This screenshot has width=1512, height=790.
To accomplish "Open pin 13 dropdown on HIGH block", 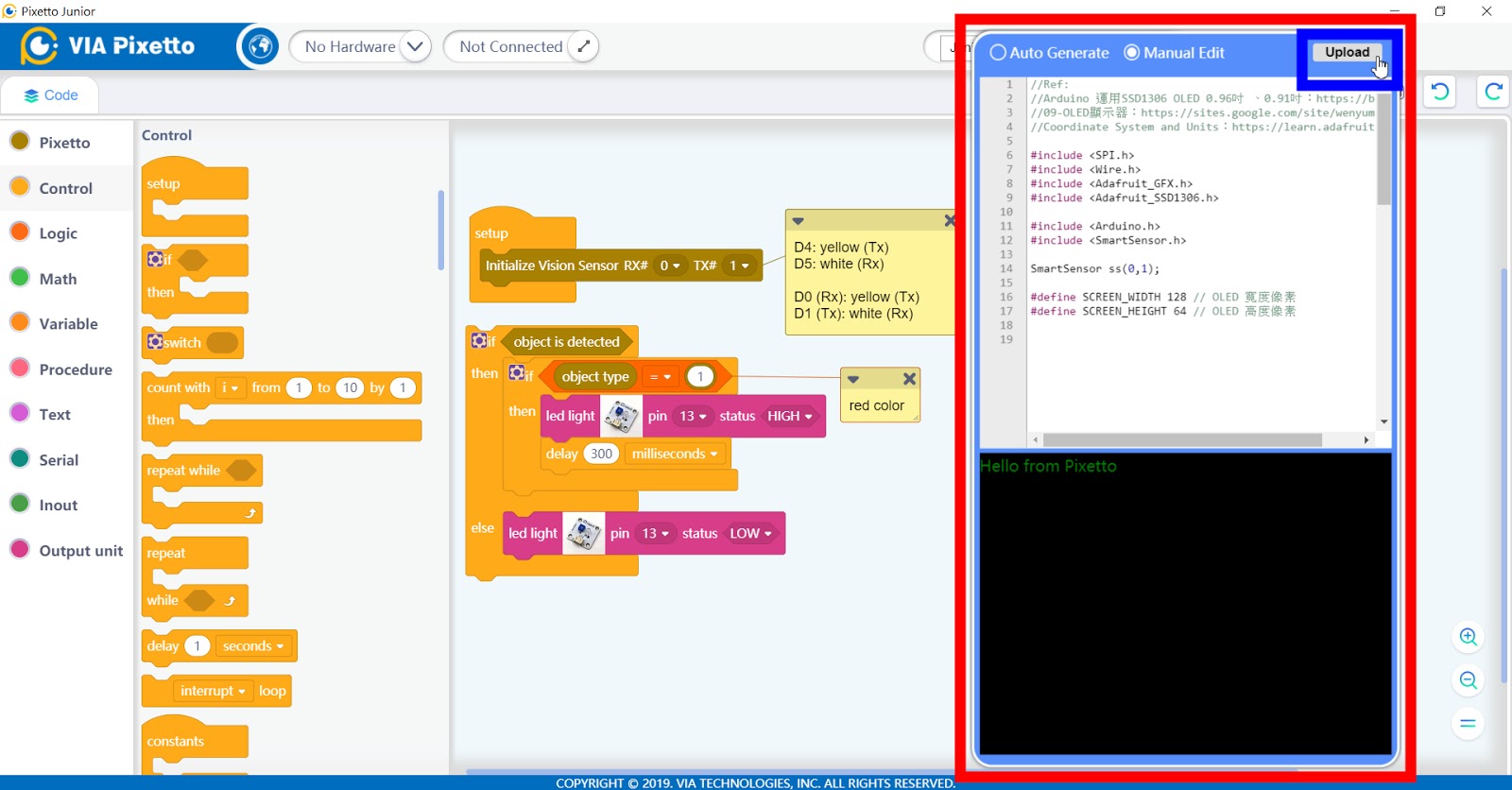I will coord(693,417).
